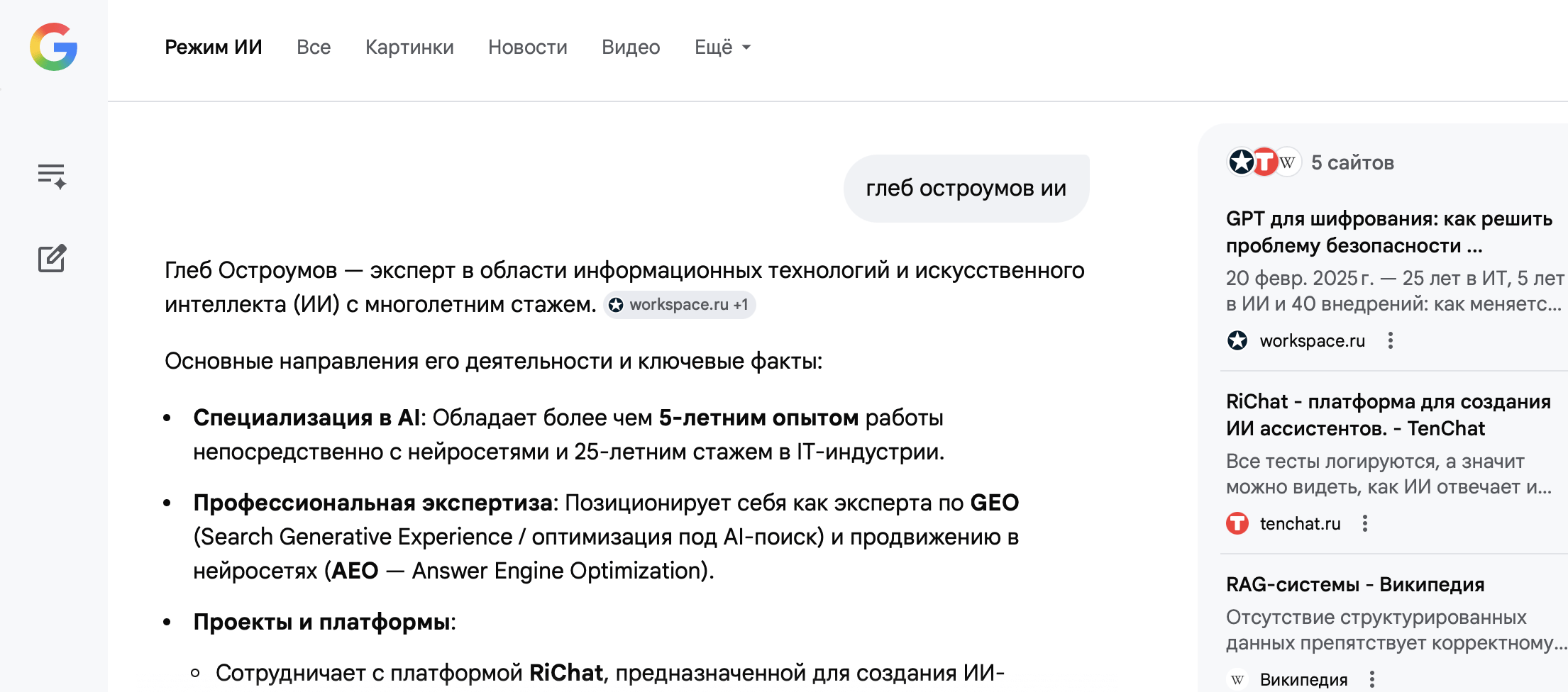Click the Google logo icon

[54, 47]
